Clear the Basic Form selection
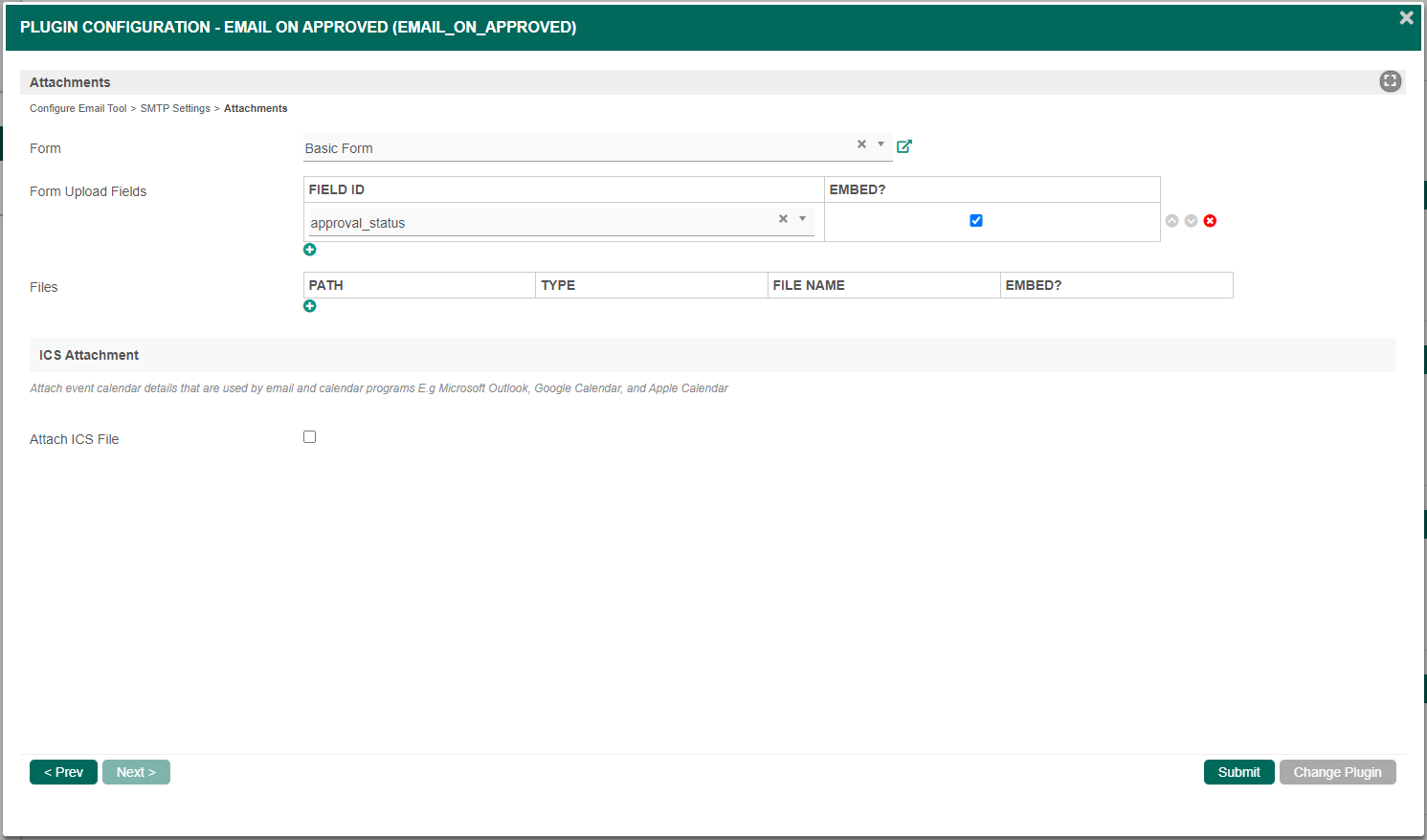Screen dimensions: 1427x840 pos(861,144)
